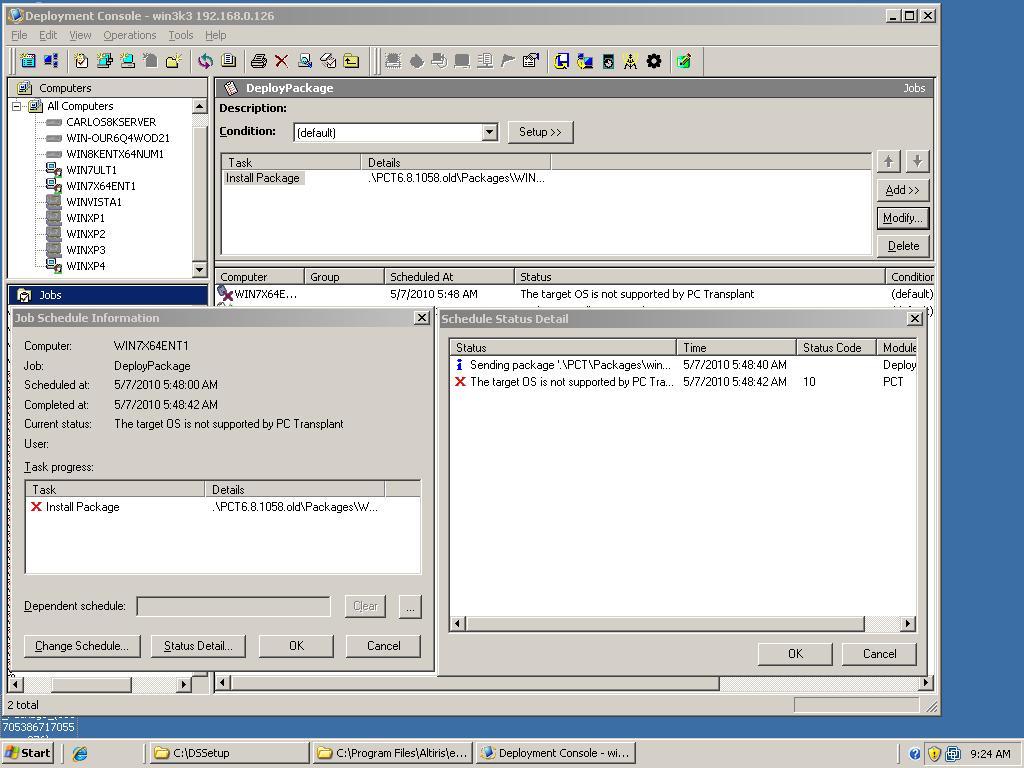Collapse the All Computers tree node
Image resolution: width=1024 pixels, height=768 pixels.
(17, 106)
